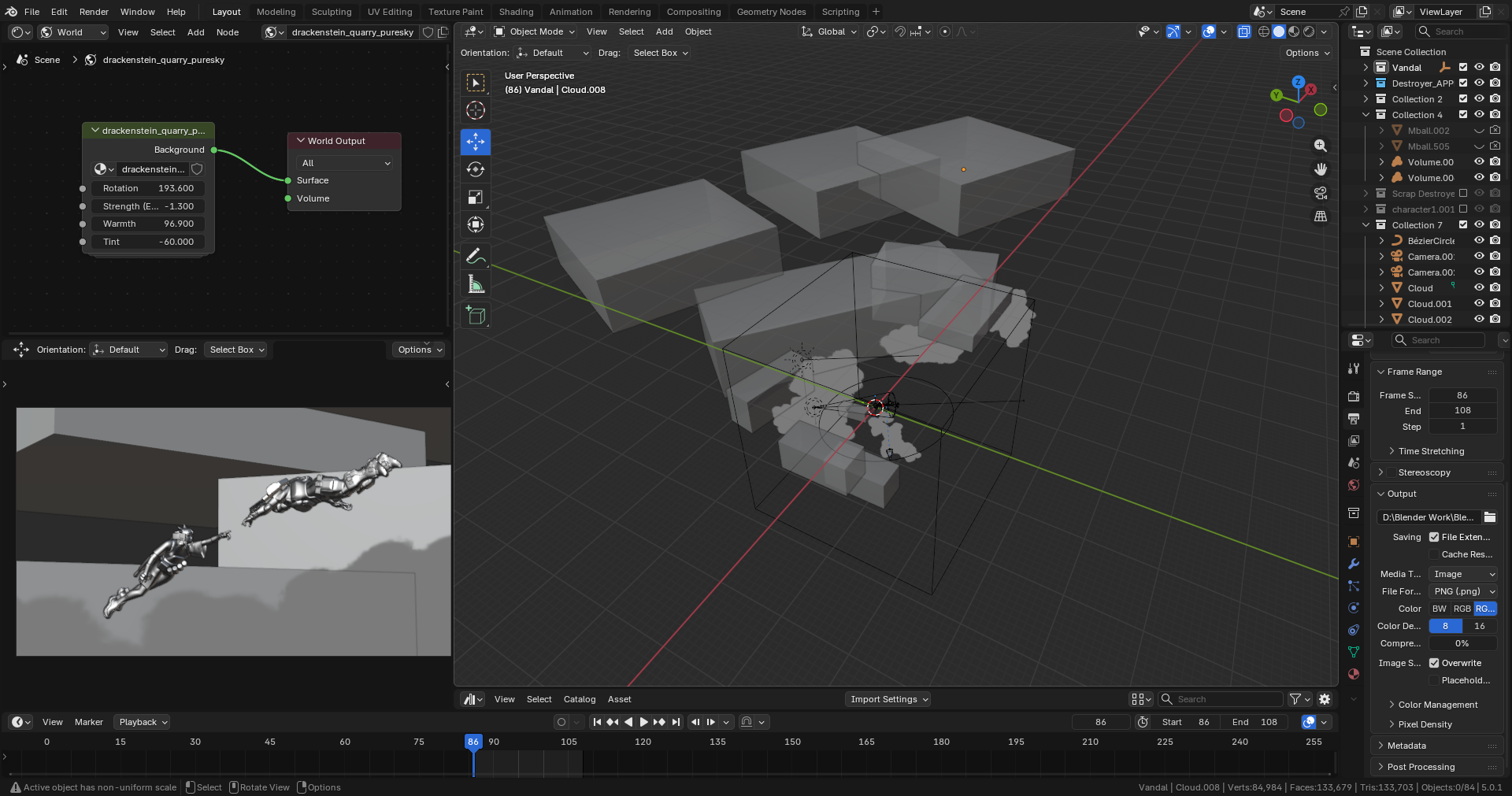Toggle camera view in the viewport
Image resolution: width=1512 pixels, height=796 pixels.
coord(1321,193)
